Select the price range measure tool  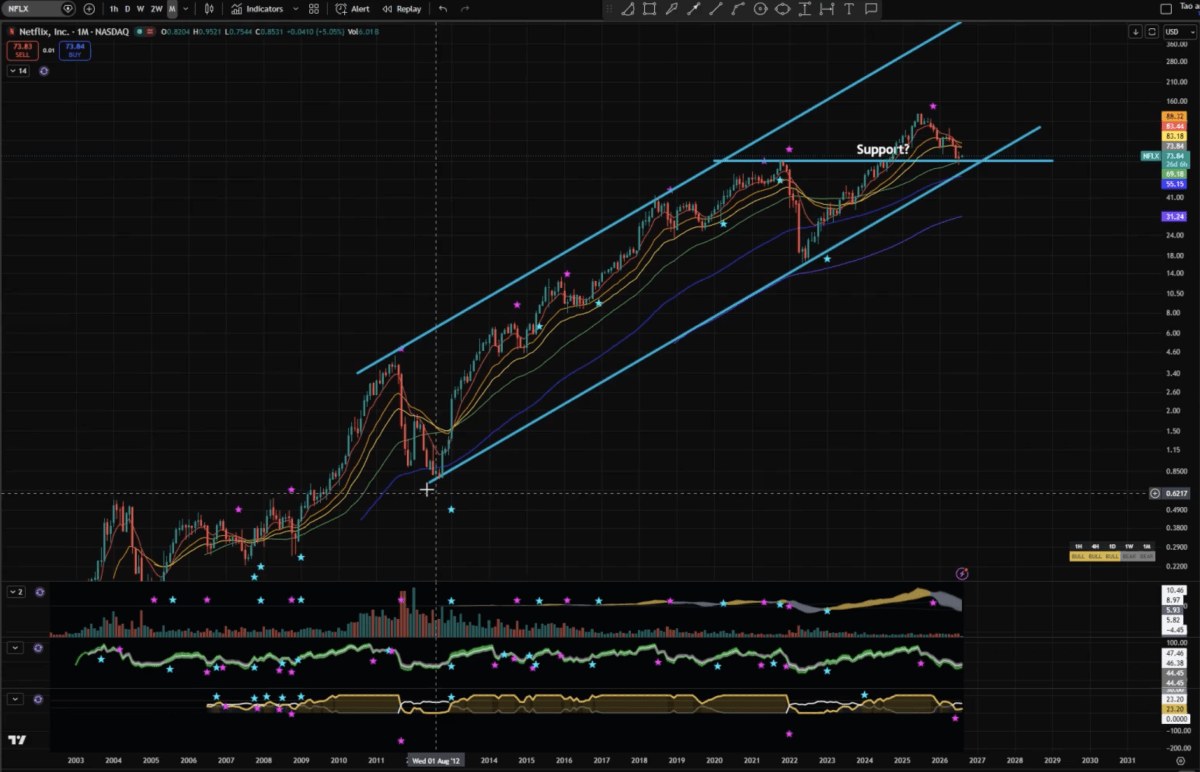coord(805,9)
